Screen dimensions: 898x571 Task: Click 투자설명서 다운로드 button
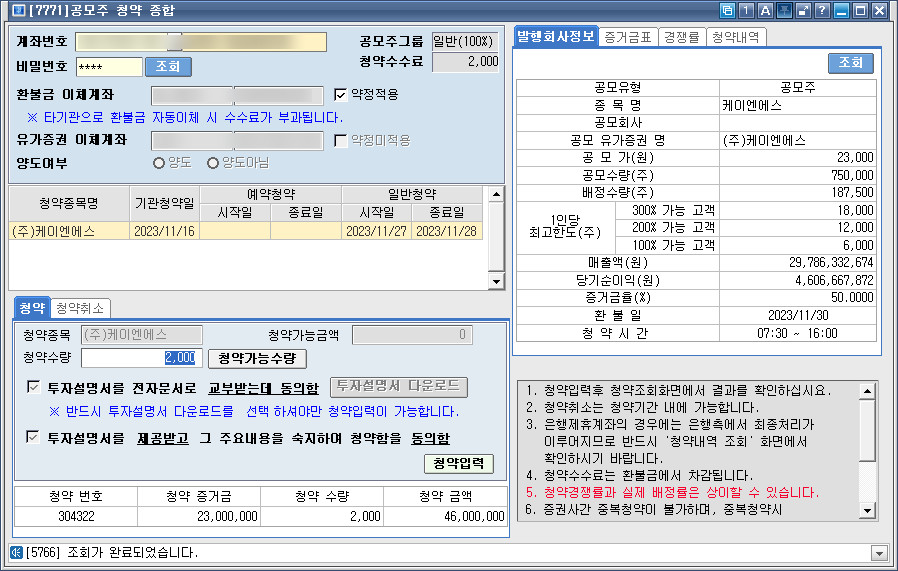[x=399, y=387]
